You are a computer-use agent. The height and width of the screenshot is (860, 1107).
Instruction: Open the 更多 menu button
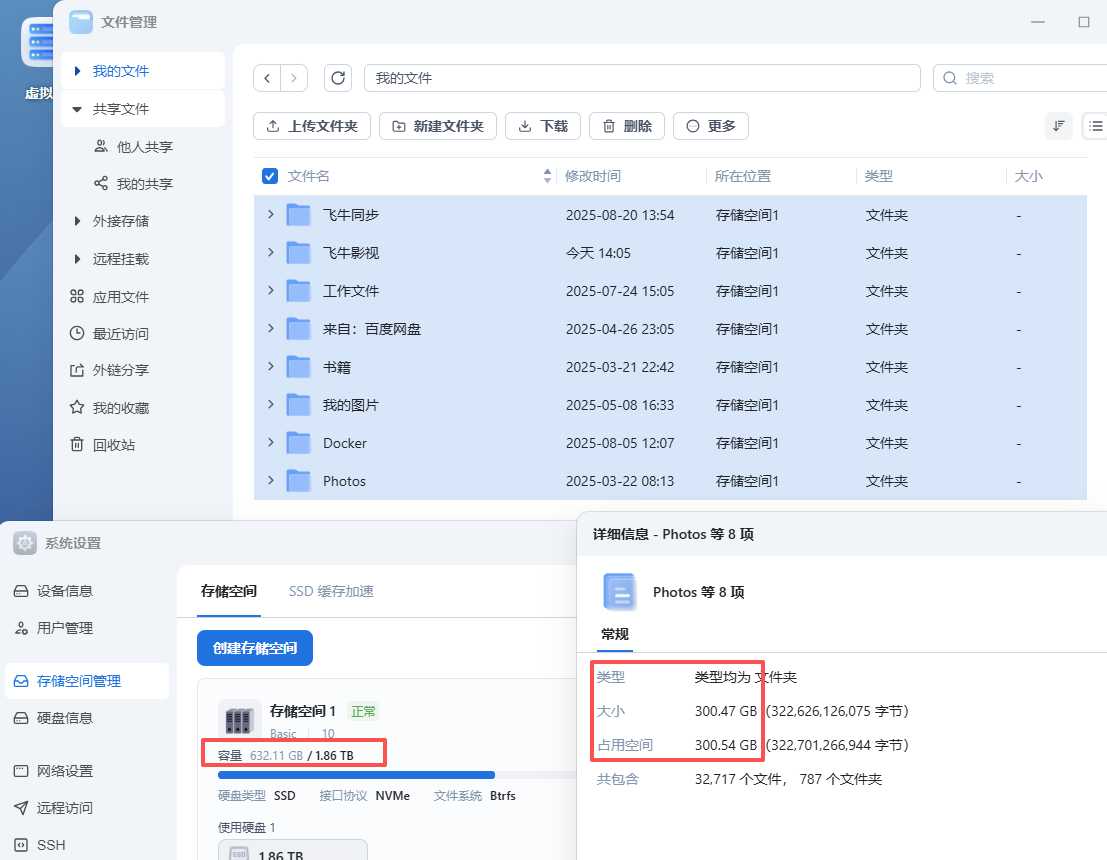coord(711,126)
